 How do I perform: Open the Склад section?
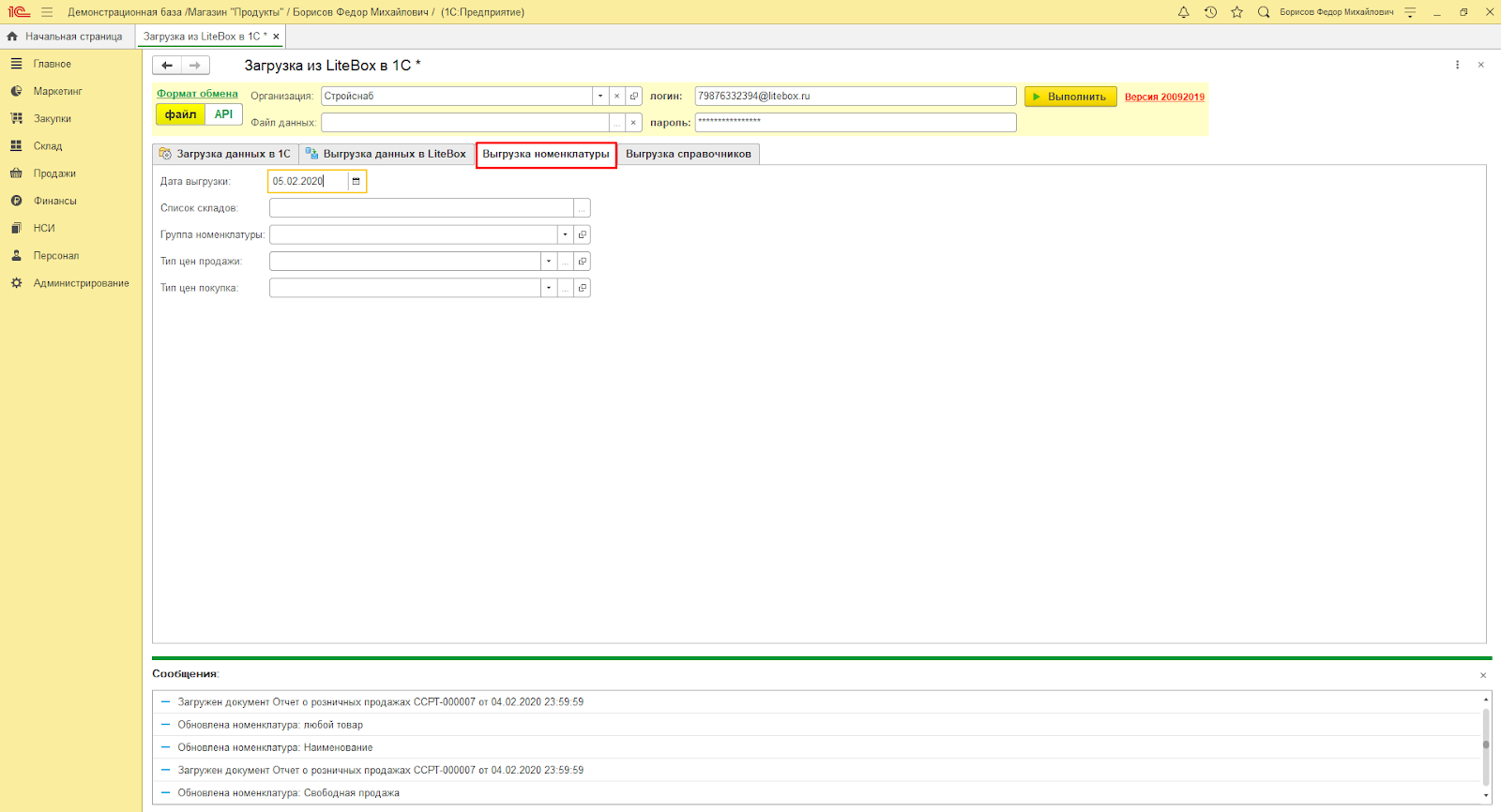click(48, 146)
